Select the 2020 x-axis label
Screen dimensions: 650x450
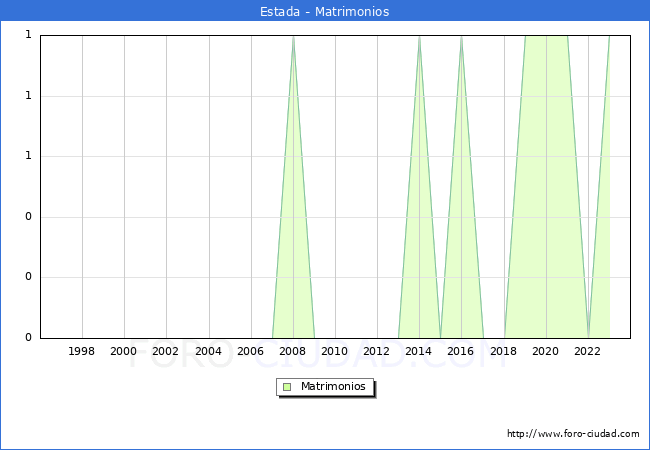point(546,351)
